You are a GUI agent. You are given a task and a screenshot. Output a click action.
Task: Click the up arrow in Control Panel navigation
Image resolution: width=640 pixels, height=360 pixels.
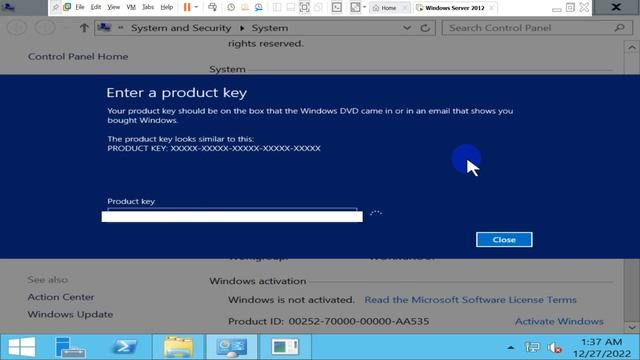(x=84, y=28)
